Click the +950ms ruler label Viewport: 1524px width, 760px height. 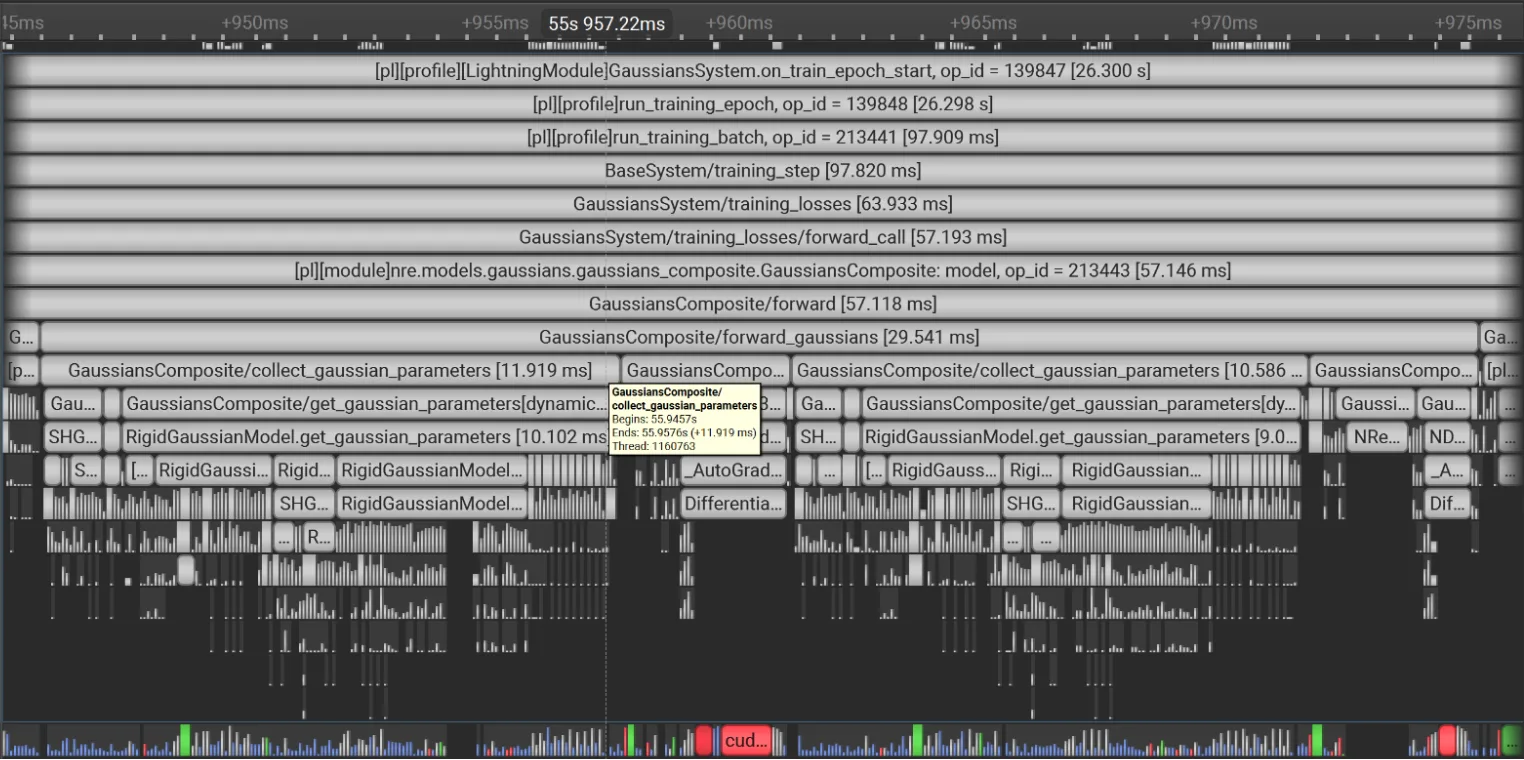coord(255,23)
